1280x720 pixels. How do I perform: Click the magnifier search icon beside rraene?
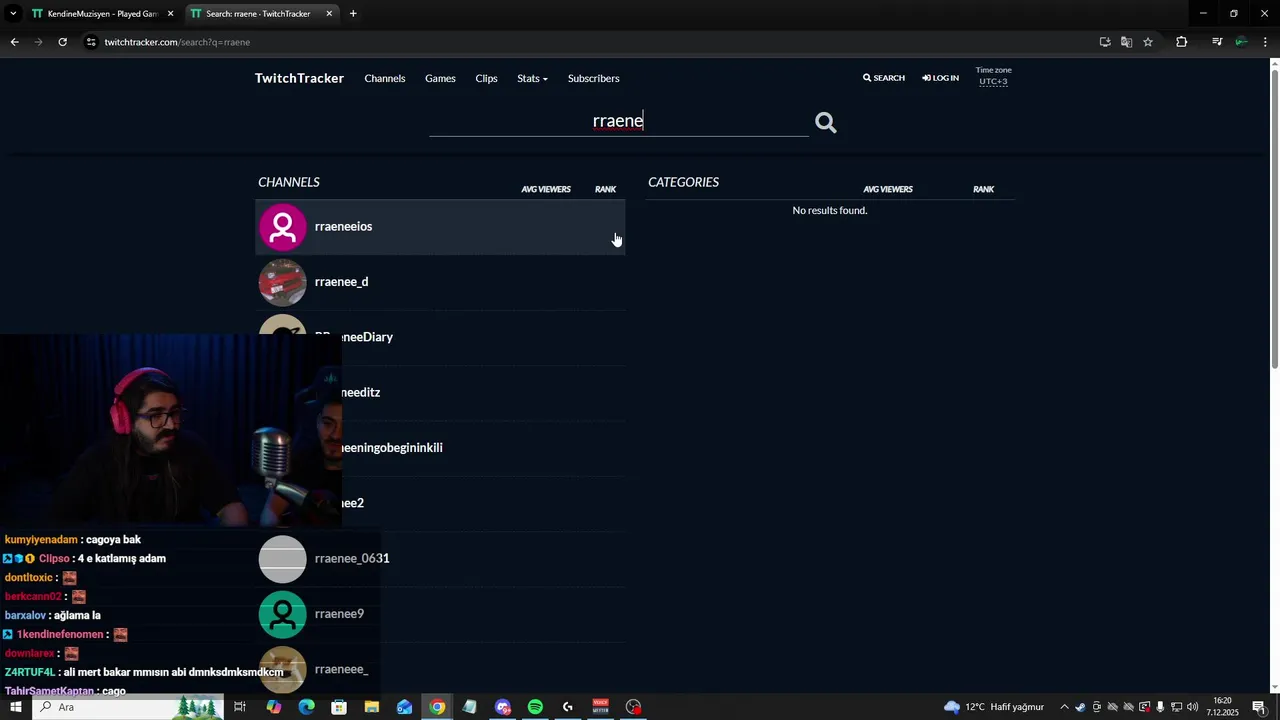click(825, 122)
